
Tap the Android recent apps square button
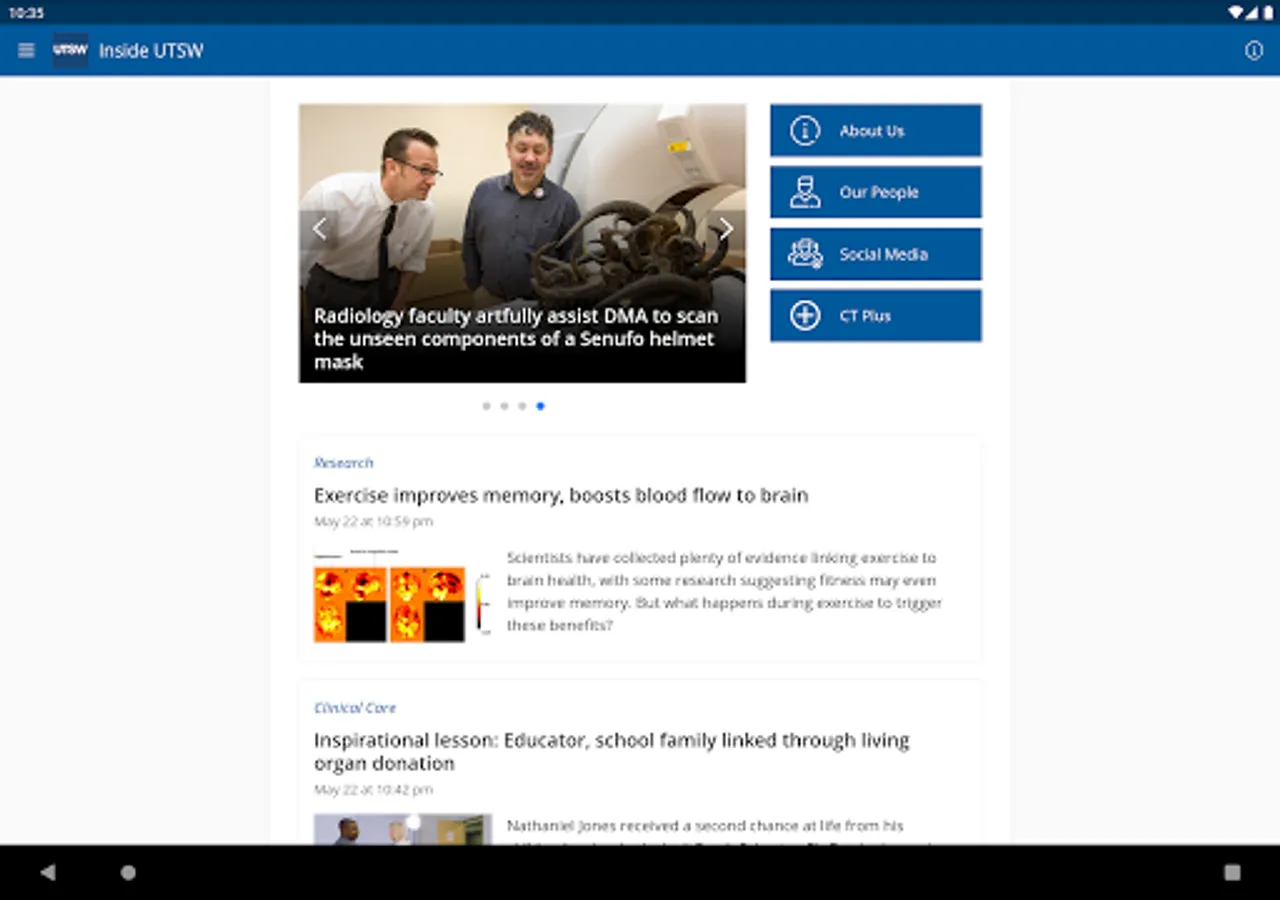[x=1232, y=872]
